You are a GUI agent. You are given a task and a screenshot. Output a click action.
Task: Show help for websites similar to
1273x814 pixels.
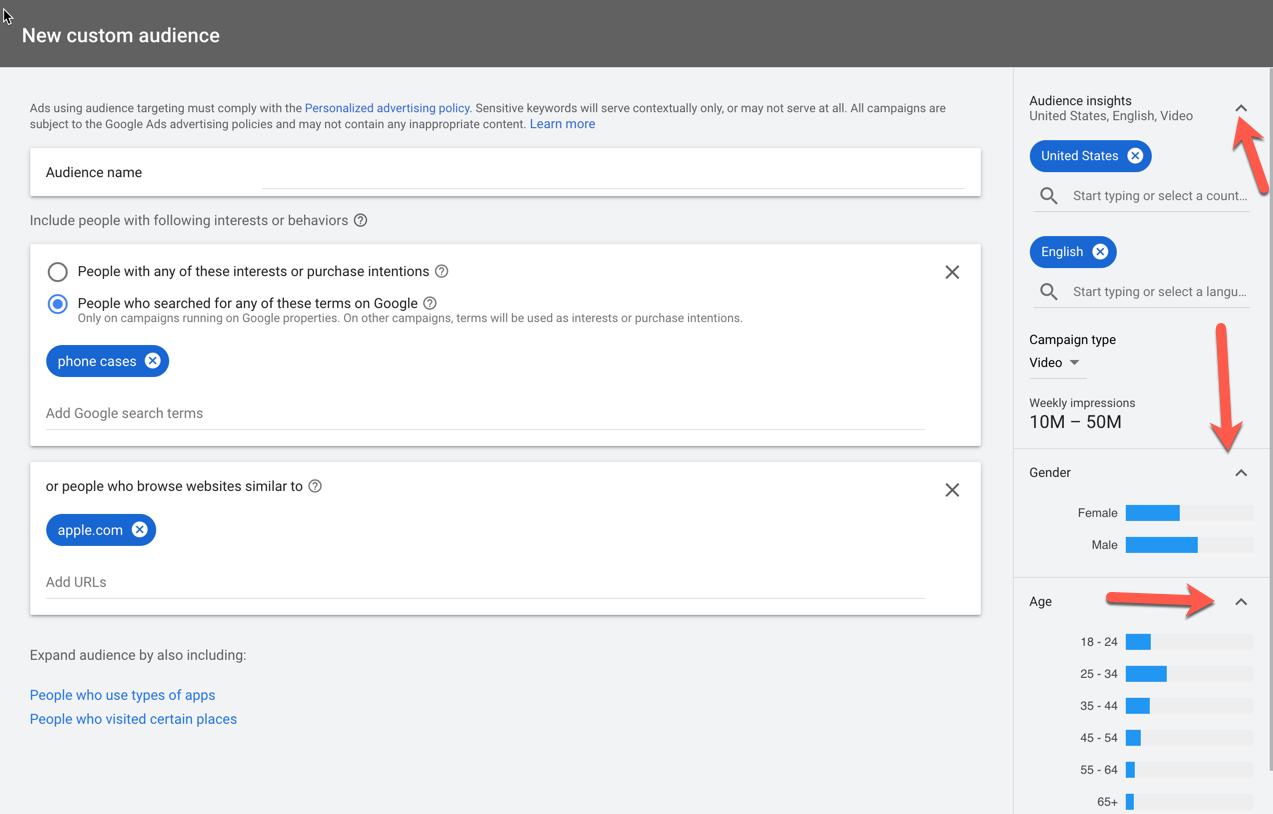(315, 486)
